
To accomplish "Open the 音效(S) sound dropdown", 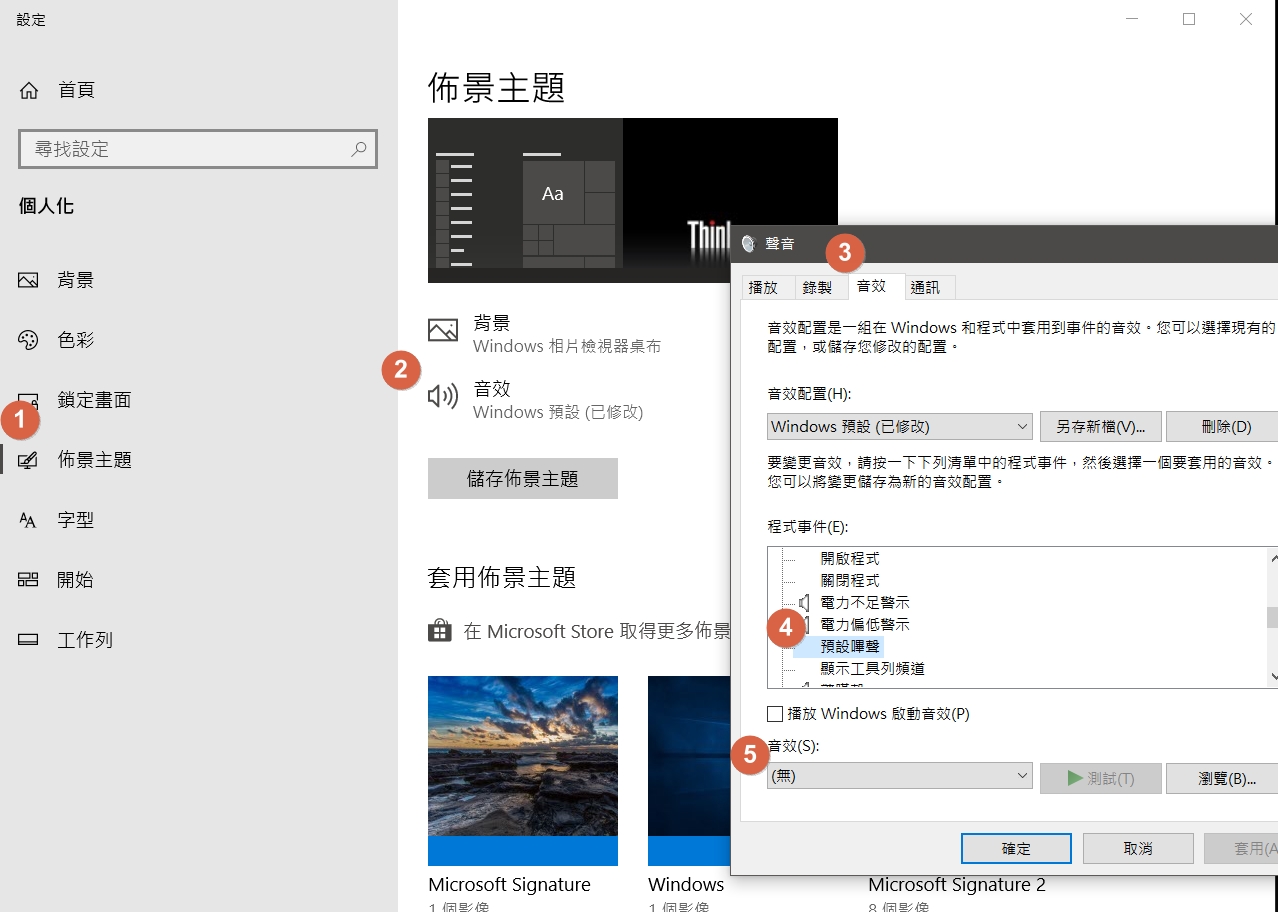I will click(900, 776).
